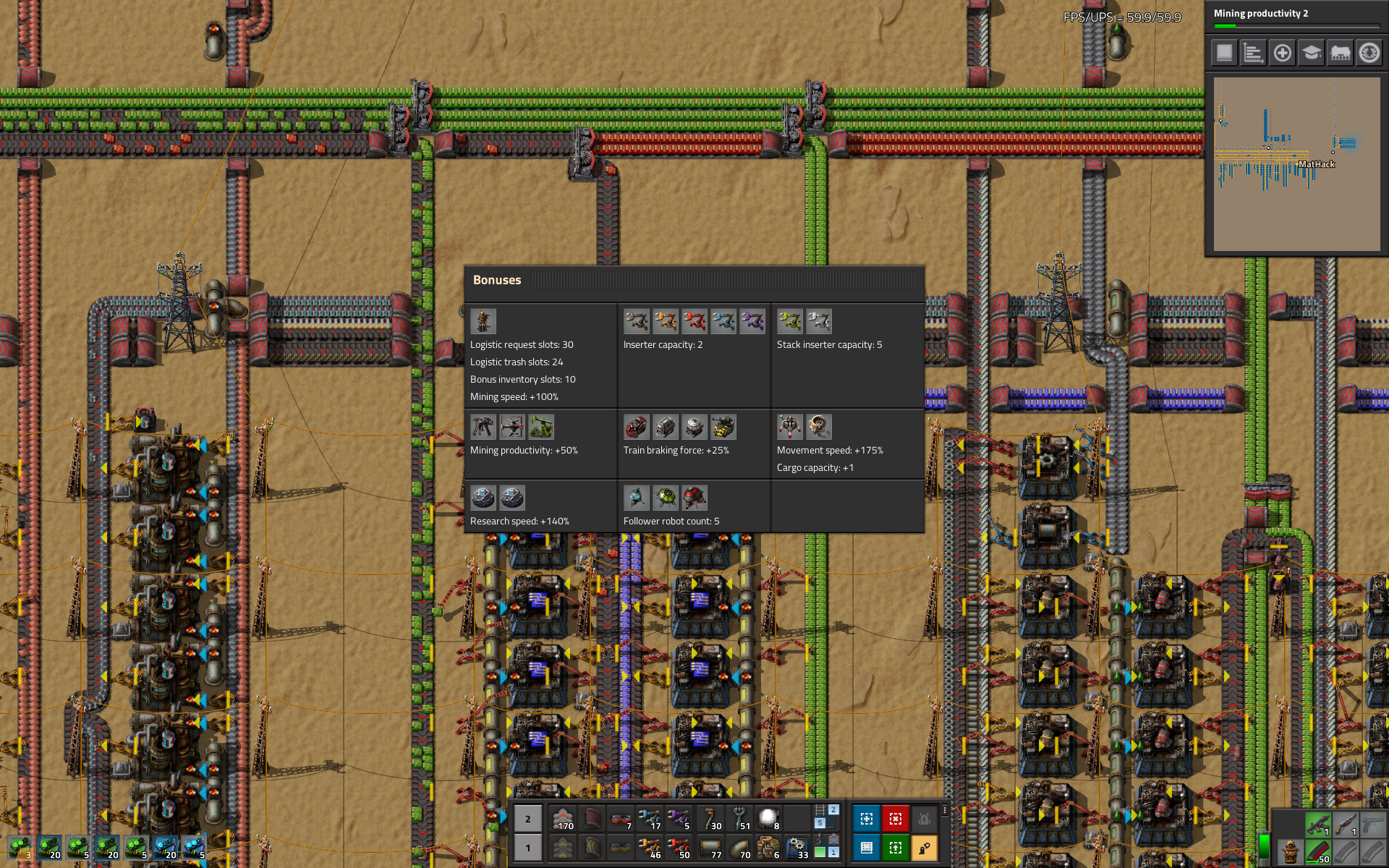Viewport: 1389px width, 868px height.
Task: Toggle the greyed exoskeleton shortcut button
Action: [x=924, y=819]
